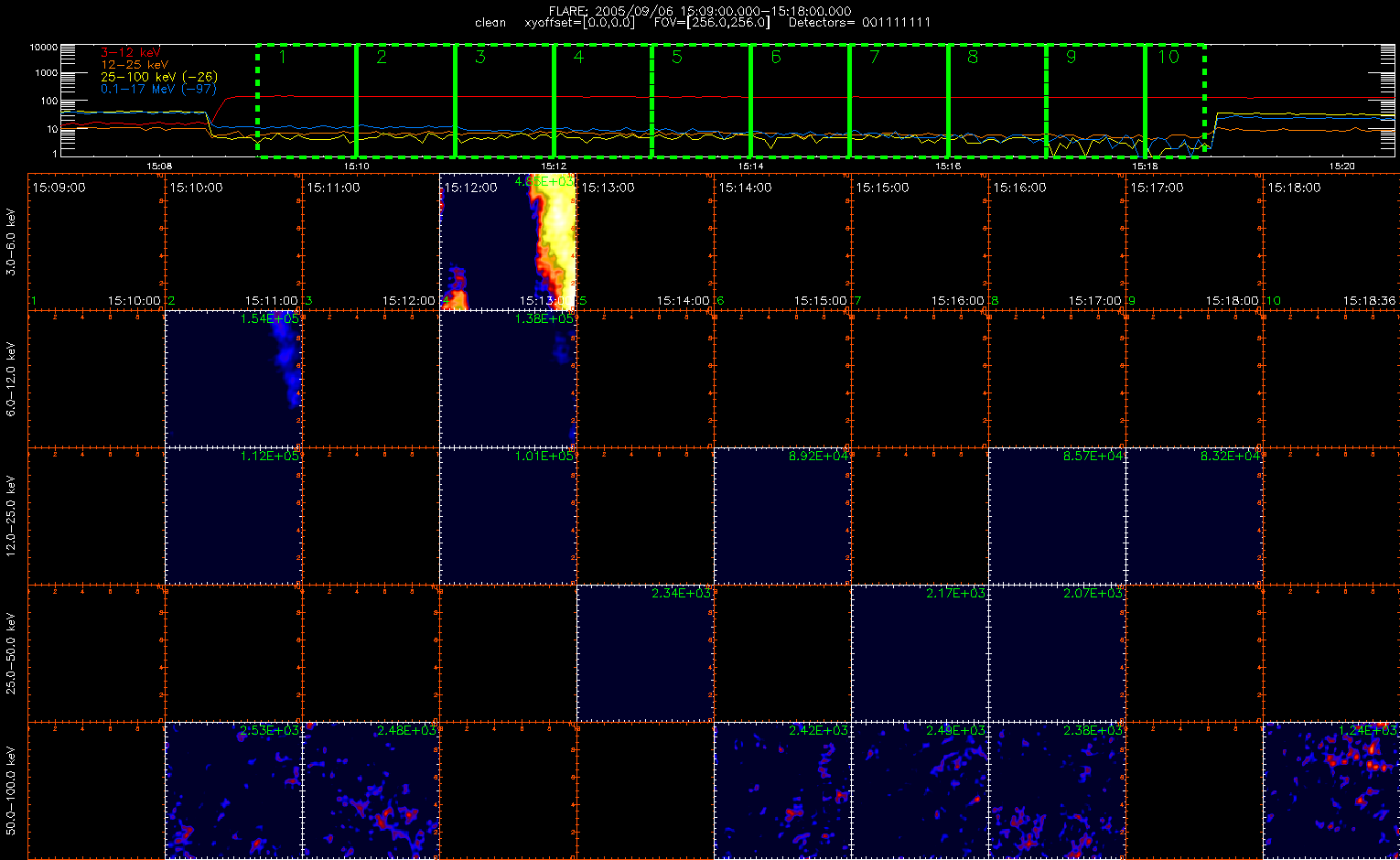Screen dimensions: 1400x860
Task: Open the 25-50 keV image labeled 2.34E+03
Action: (x=645, y=653)
